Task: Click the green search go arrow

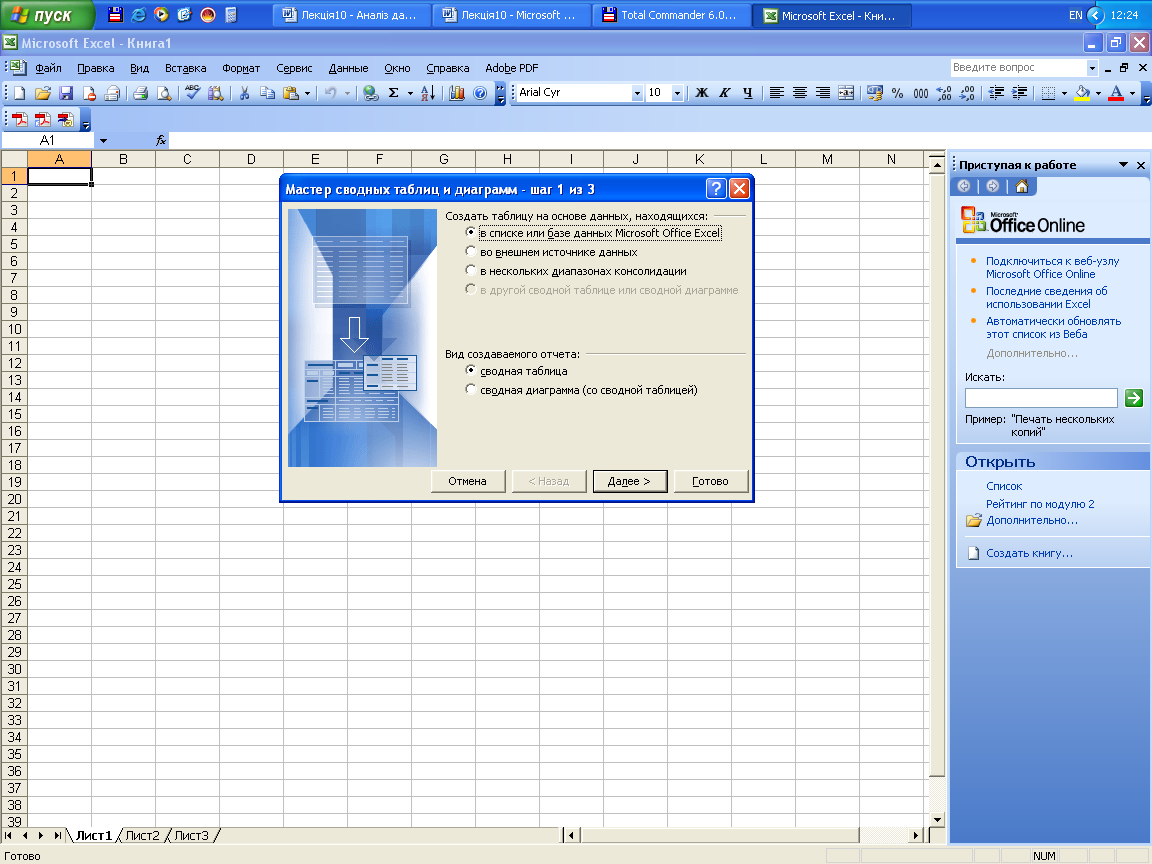Action: (x=1134, y=397)
